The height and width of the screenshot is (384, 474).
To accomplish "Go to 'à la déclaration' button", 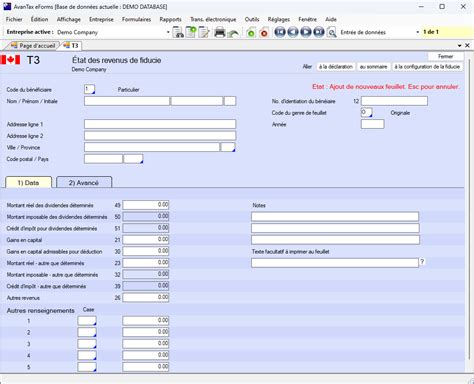I will (336, 67).
